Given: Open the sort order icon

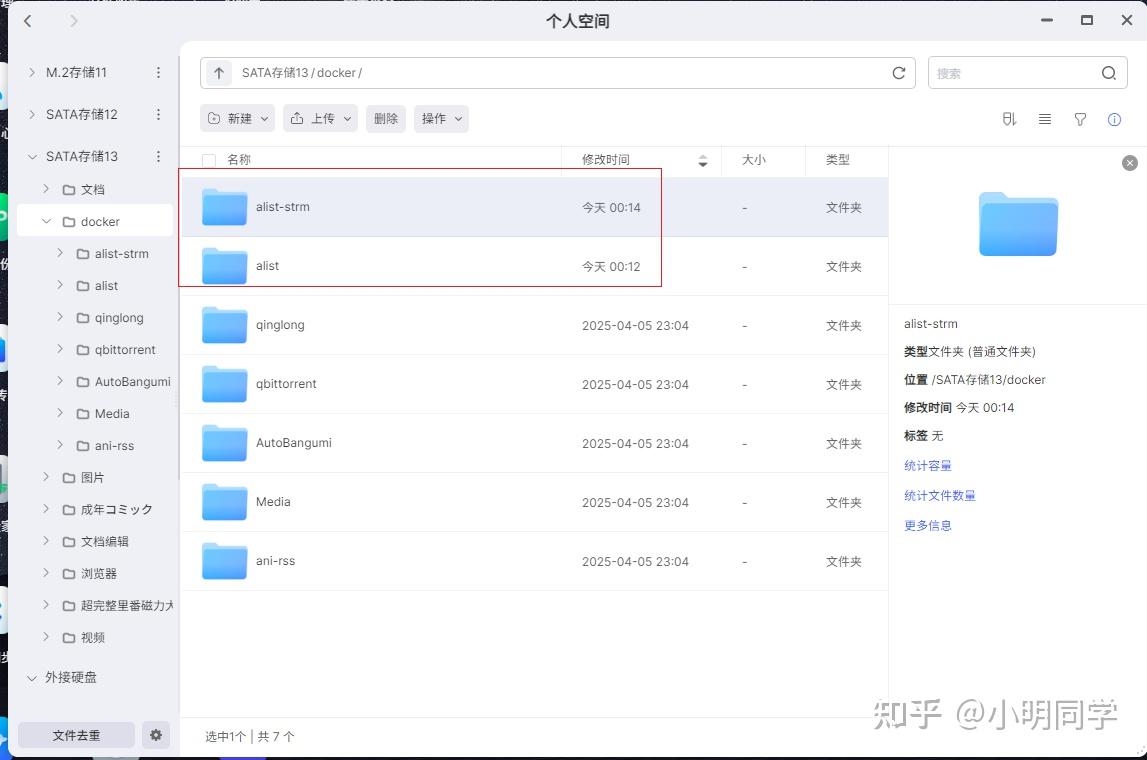Looking at the screenshot, I should pyautogui.click(x=1009, y=119).
